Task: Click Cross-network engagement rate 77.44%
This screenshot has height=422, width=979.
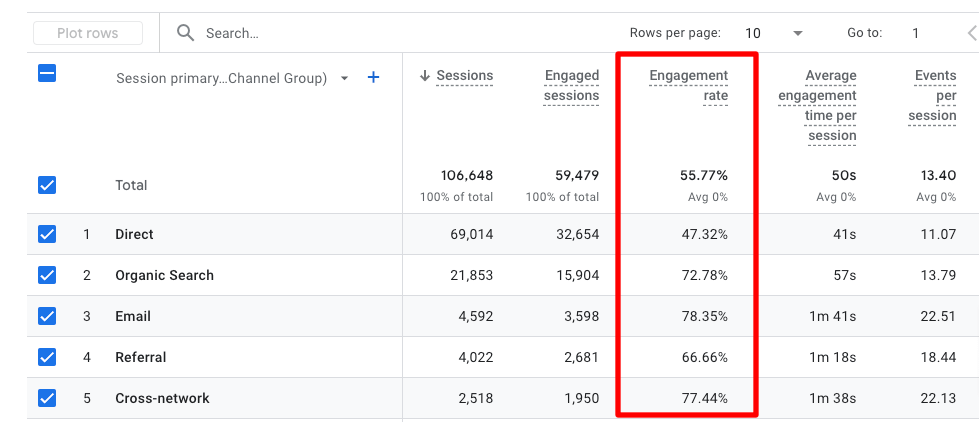Action: pyautogui.click(x=704, y=398)
